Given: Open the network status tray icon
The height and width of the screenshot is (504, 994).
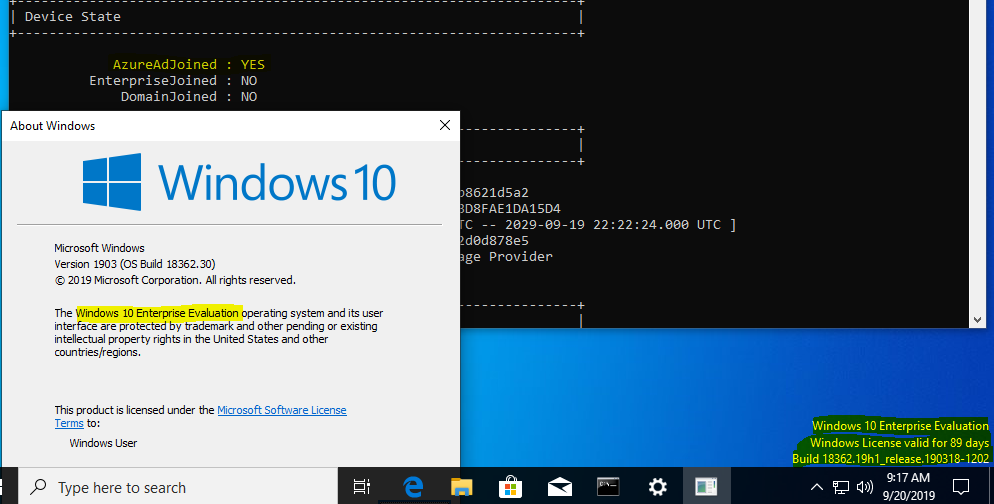Looking at the screenshot, I should click(841, 487).
